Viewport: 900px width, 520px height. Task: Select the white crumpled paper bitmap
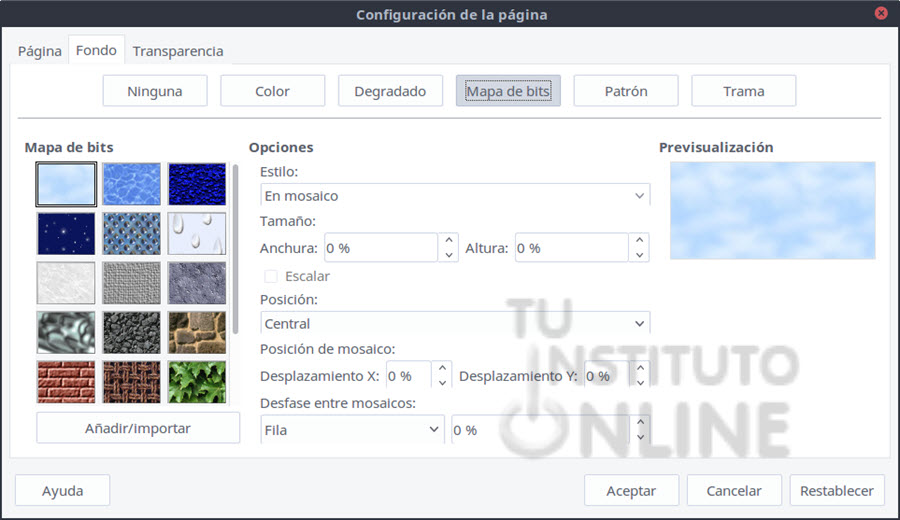pyautogui.click(x=66, y=283)
